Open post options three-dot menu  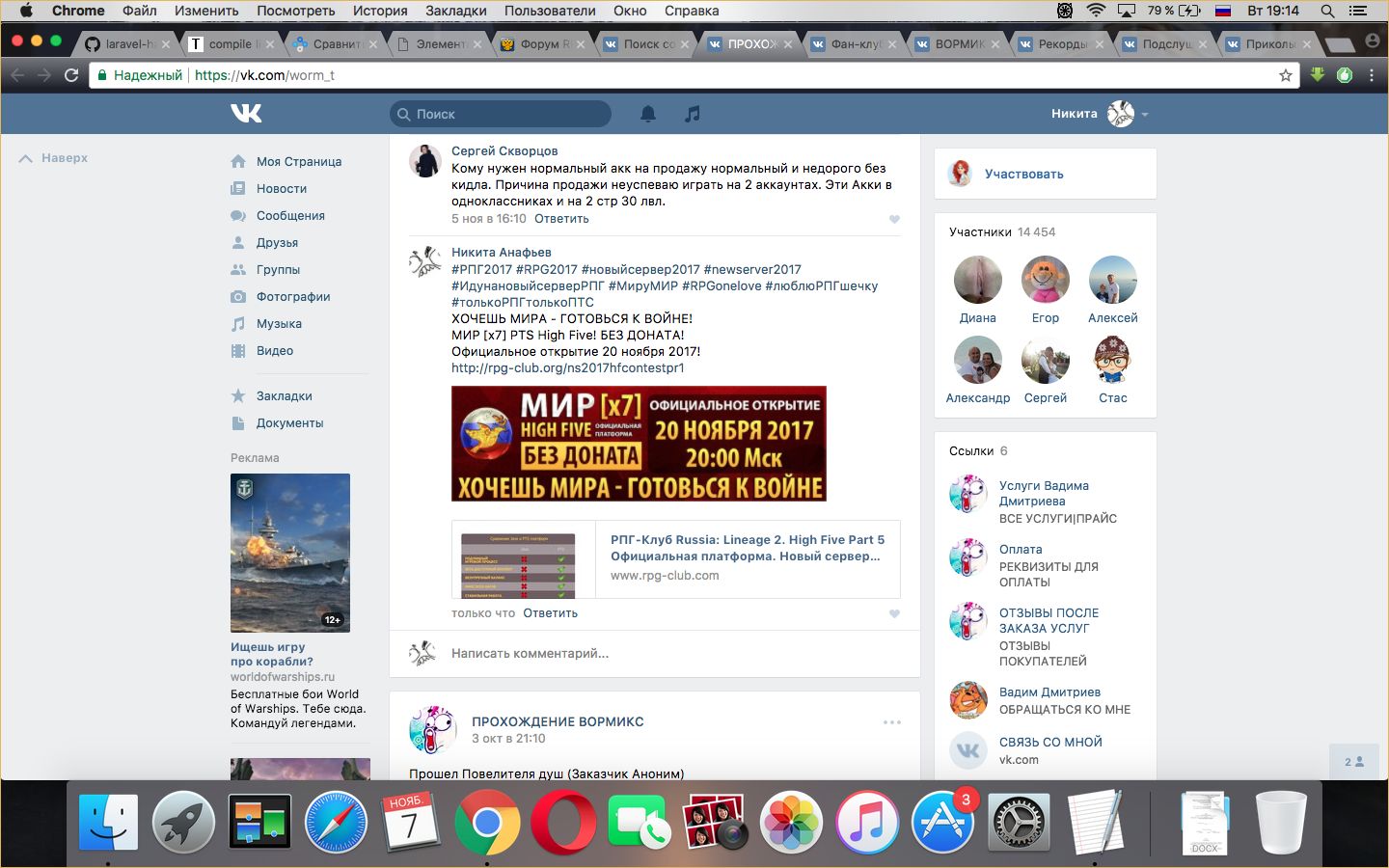[892, 721]
